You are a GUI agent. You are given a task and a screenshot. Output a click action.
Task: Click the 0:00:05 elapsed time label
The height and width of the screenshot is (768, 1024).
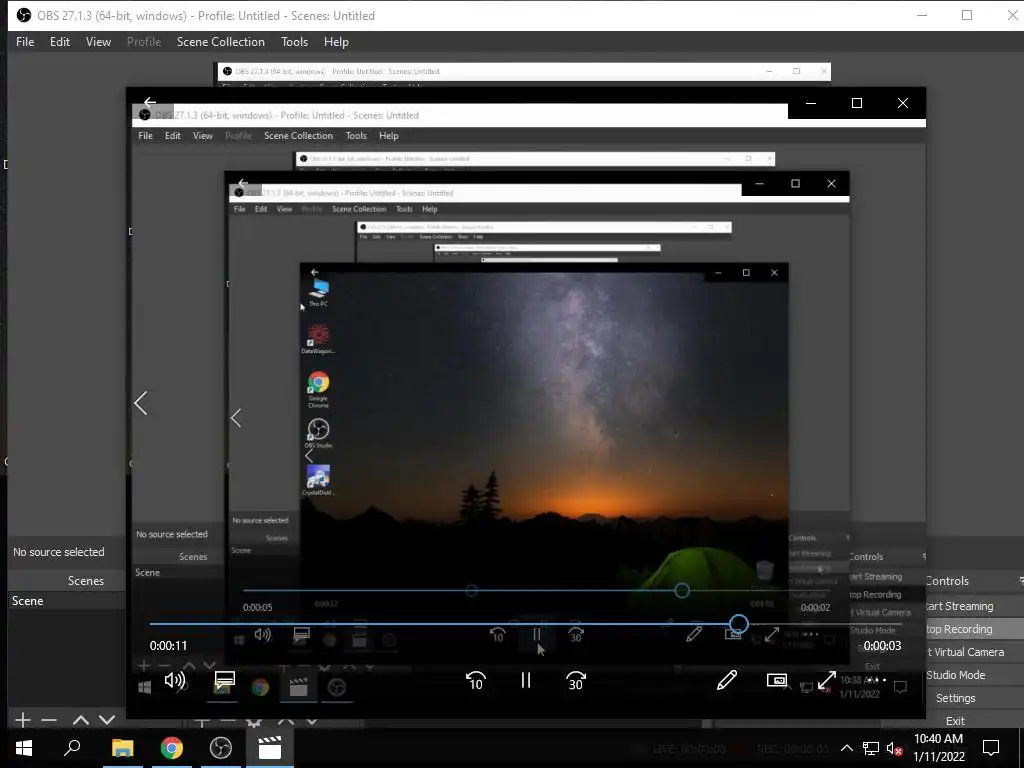[257, 607]
